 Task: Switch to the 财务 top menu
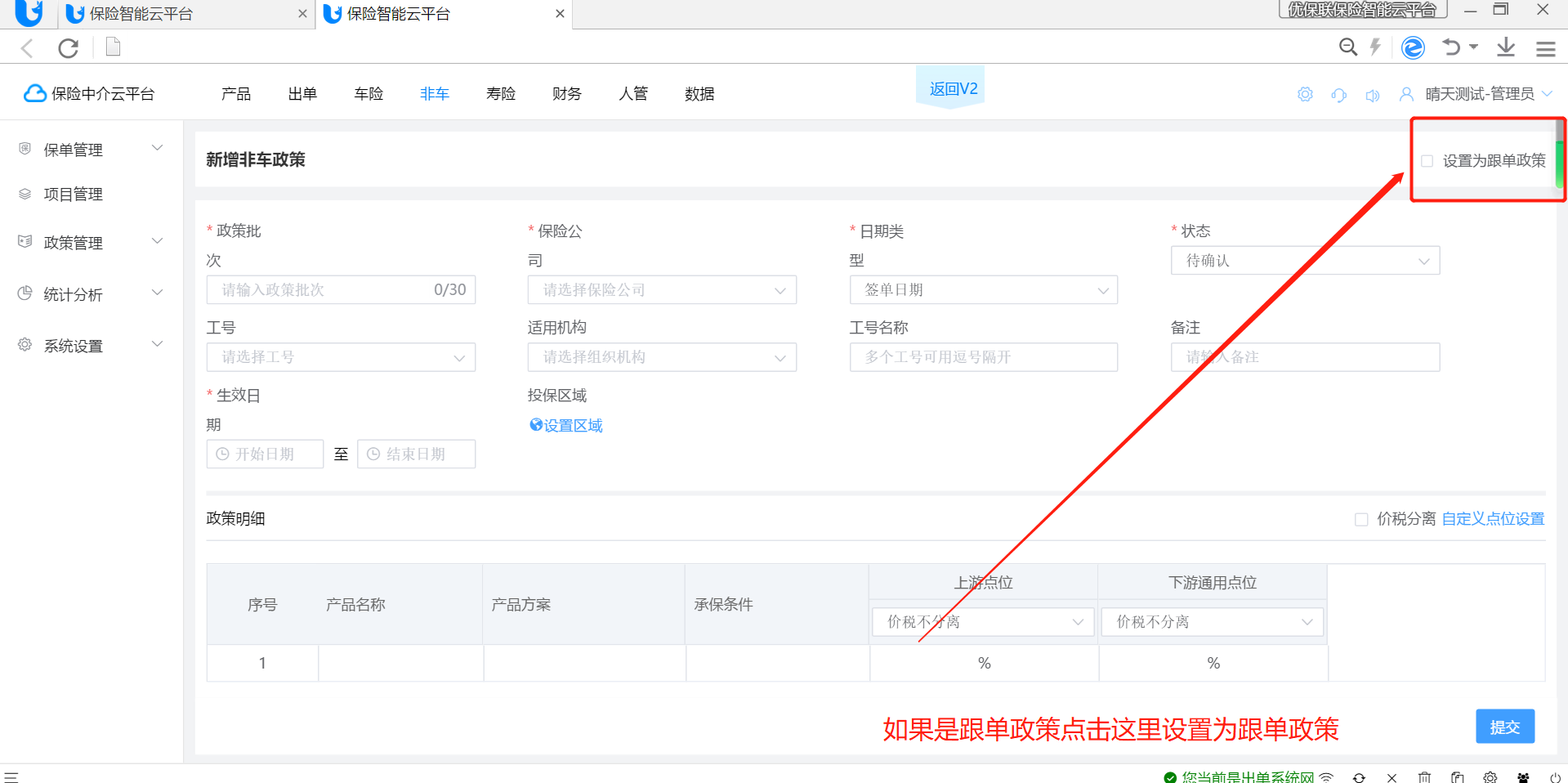point(567,94)
